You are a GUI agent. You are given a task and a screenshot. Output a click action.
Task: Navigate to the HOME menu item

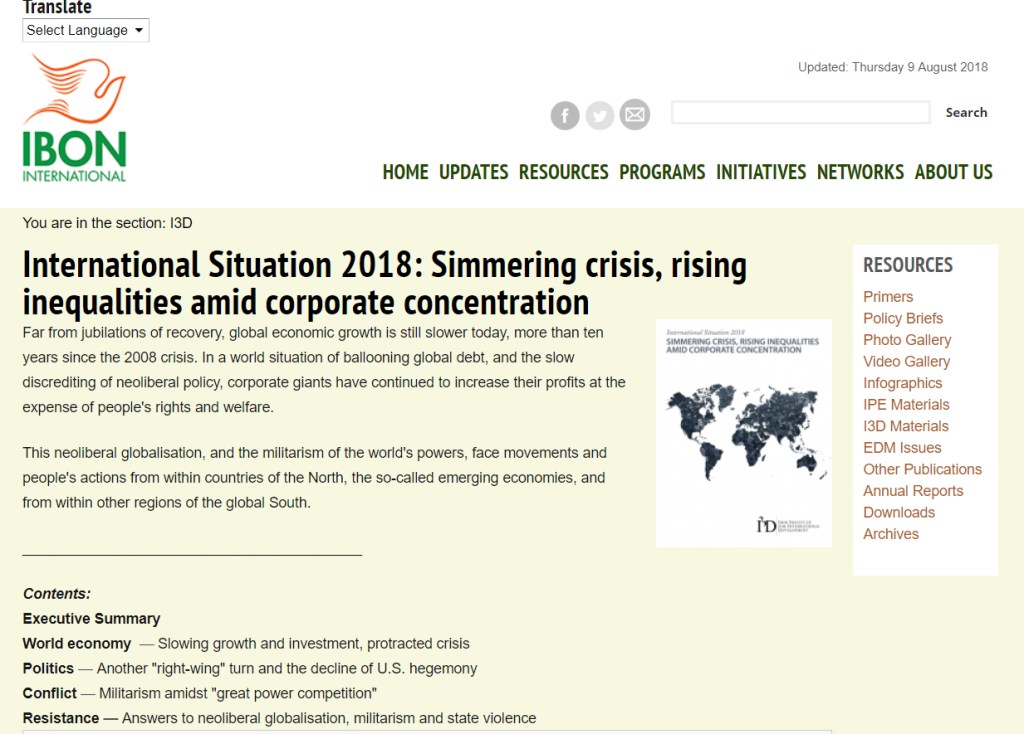pos(405,172)
